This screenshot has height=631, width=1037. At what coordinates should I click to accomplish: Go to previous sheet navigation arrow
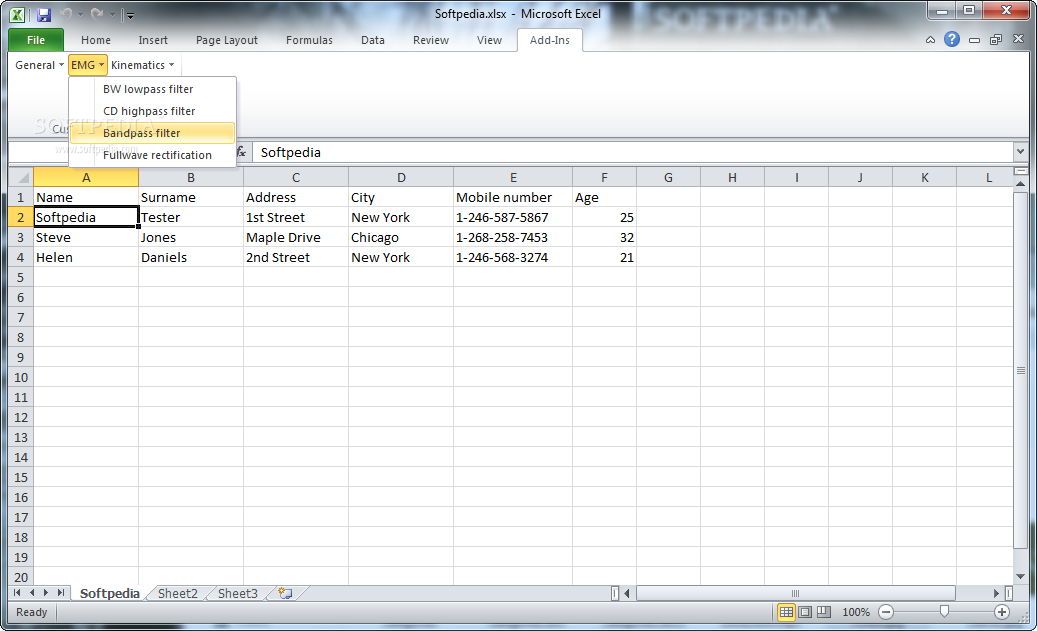[32, 593]
